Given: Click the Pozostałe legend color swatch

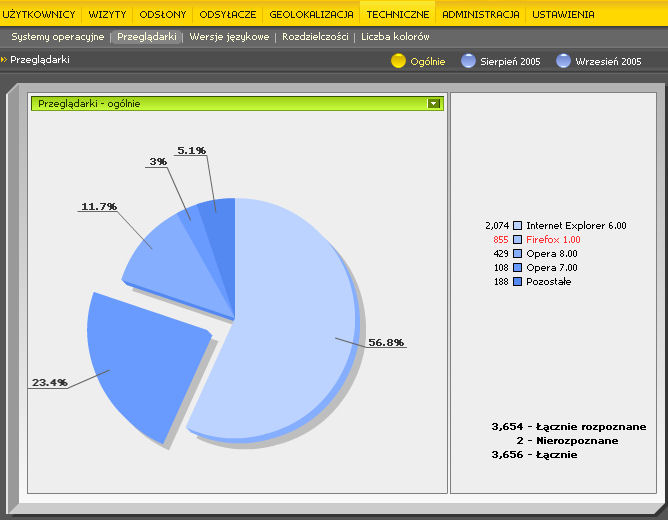Looking at the screenshot, I should pyautogui.click(x=517, y=282).
